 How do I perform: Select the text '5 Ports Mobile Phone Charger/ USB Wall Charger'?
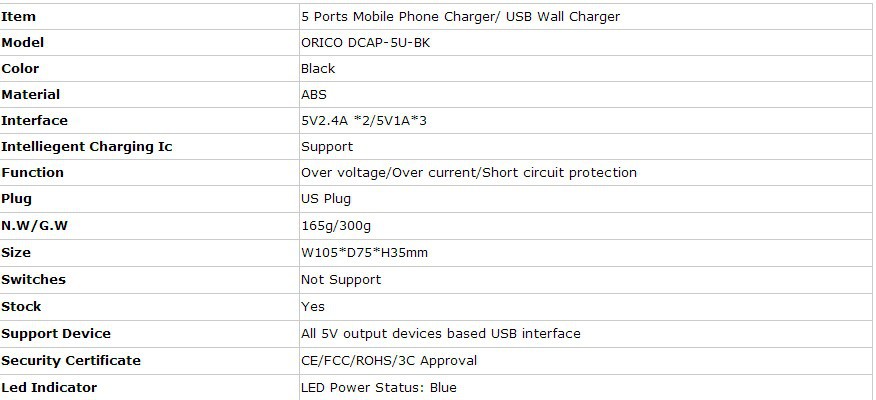click(x=460, y=17)
